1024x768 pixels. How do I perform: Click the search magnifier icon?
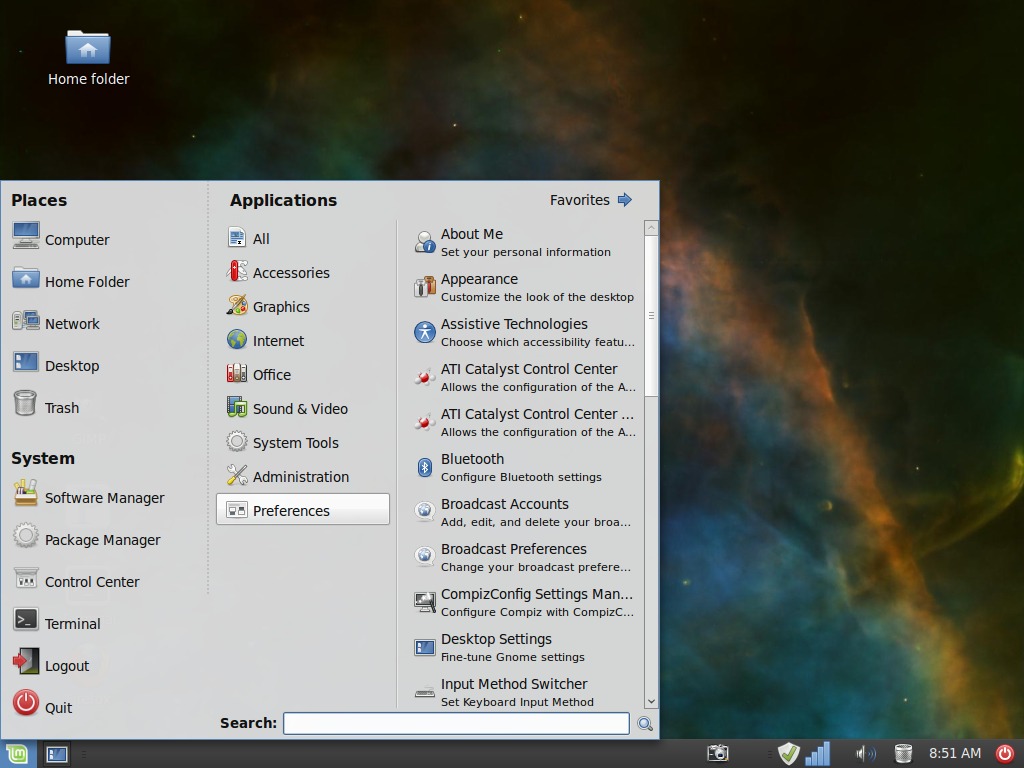[x=645, y=724]
